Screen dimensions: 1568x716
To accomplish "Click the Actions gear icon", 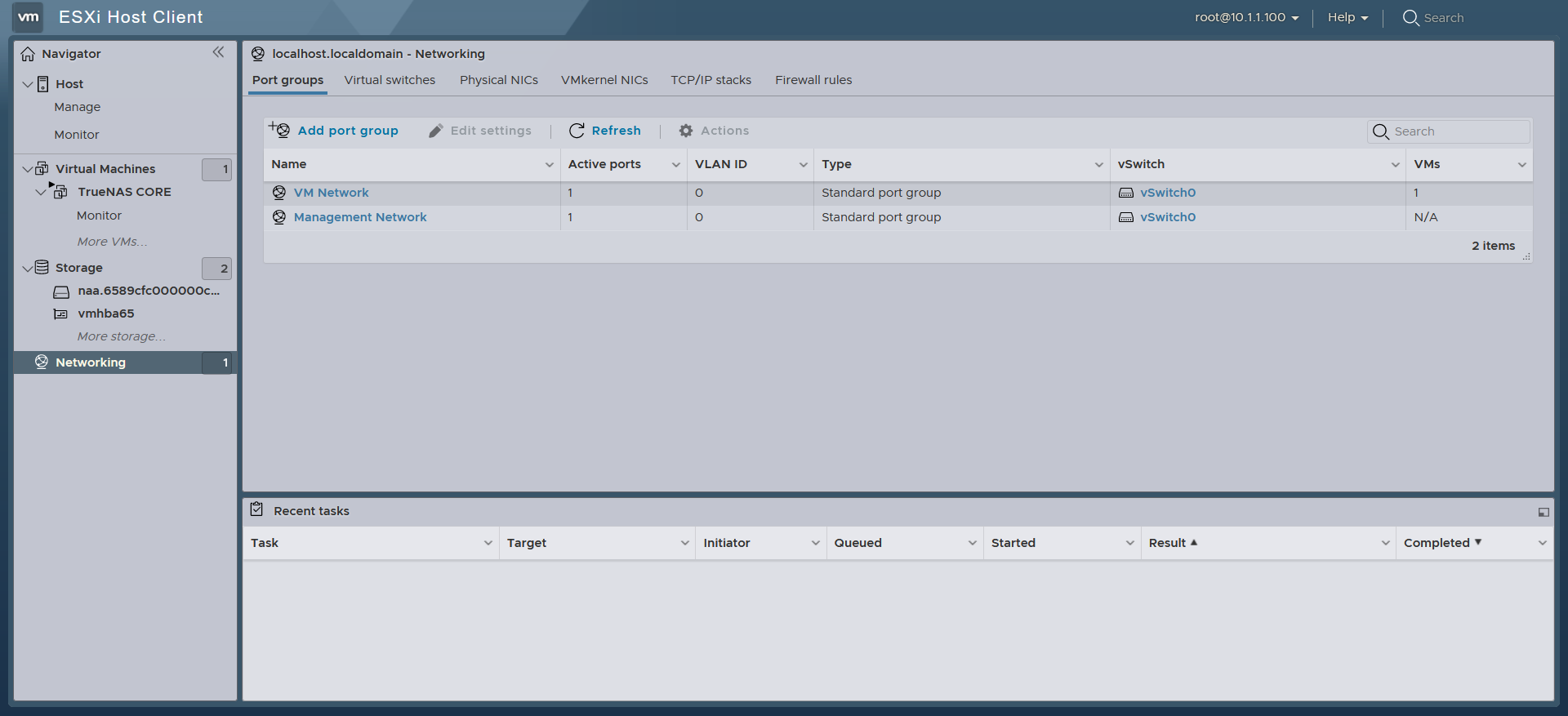I will point(686,131).
